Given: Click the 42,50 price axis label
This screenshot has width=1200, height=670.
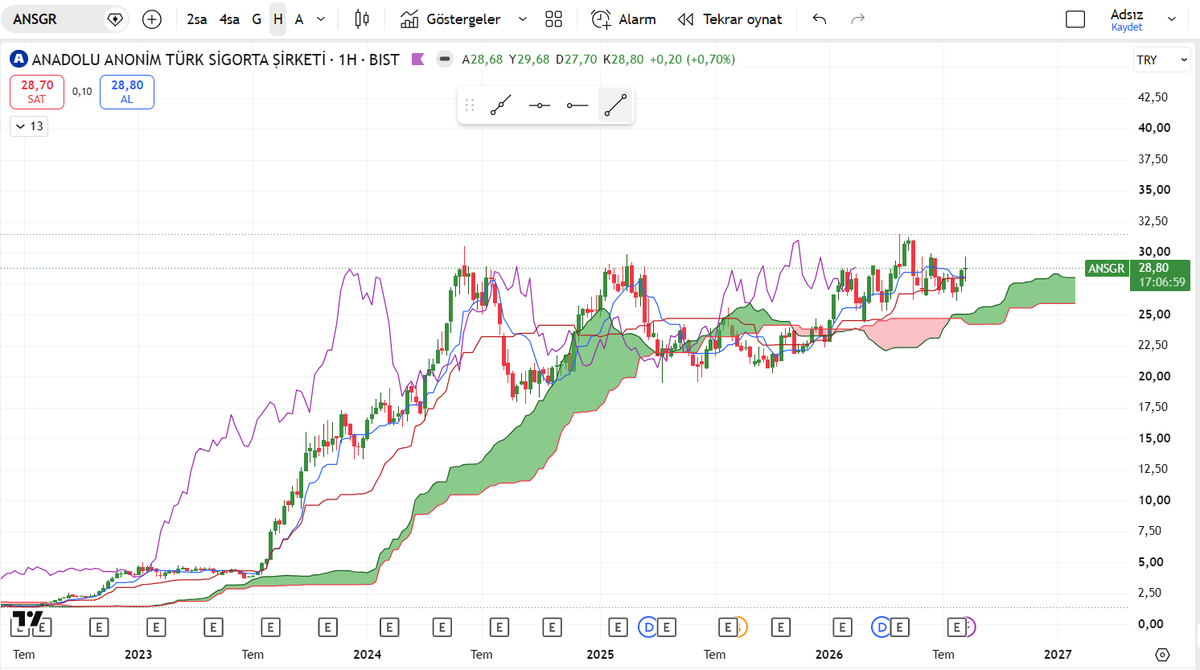Looking at the screenshot, I should pyautogui.click(x=1153, y=97).
